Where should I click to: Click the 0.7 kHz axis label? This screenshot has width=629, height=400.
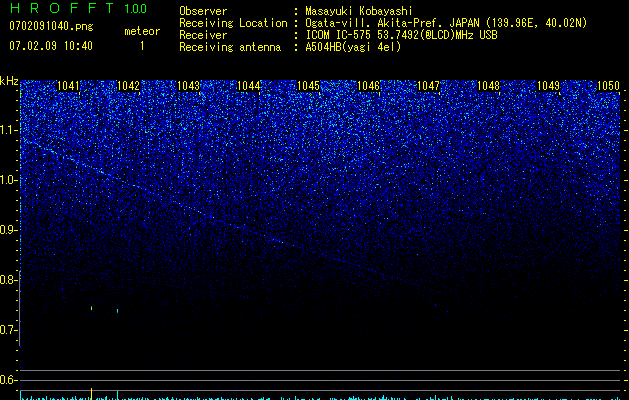pos(9,330)
